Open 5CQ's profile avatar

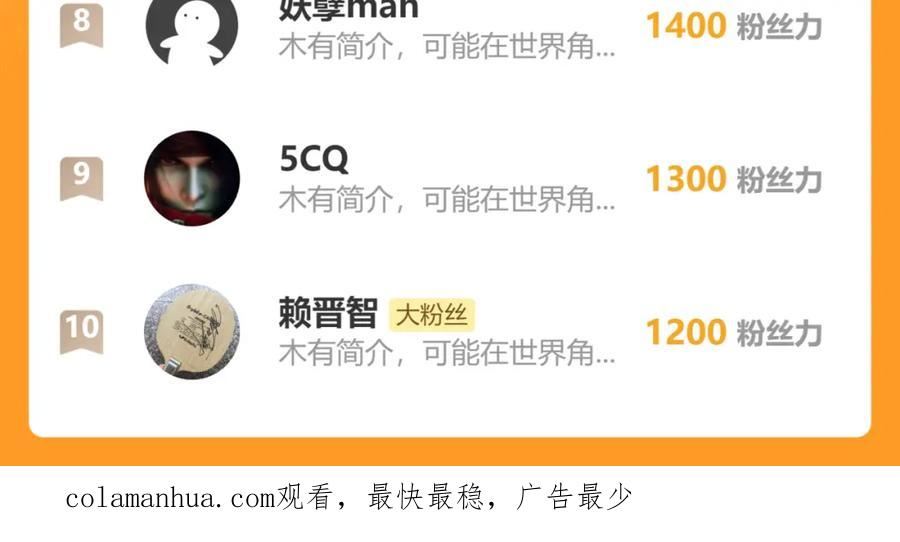click(x=192, y=178)
